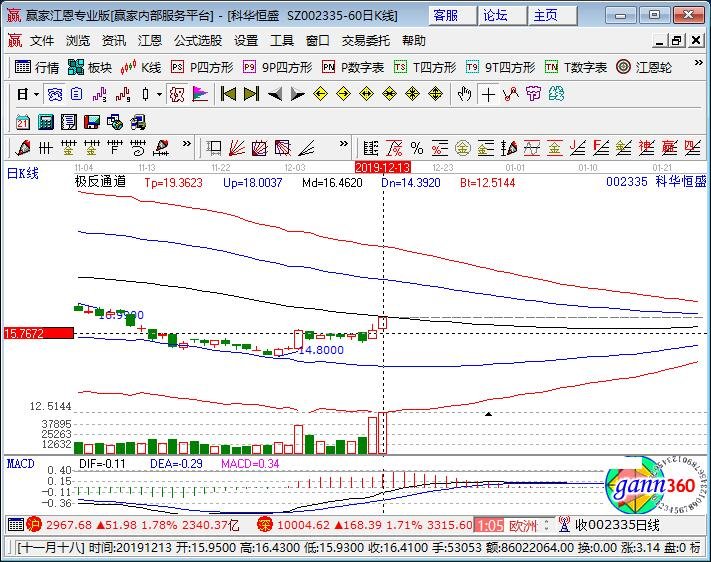Open the 江恩 menu

tap(150, 41)
